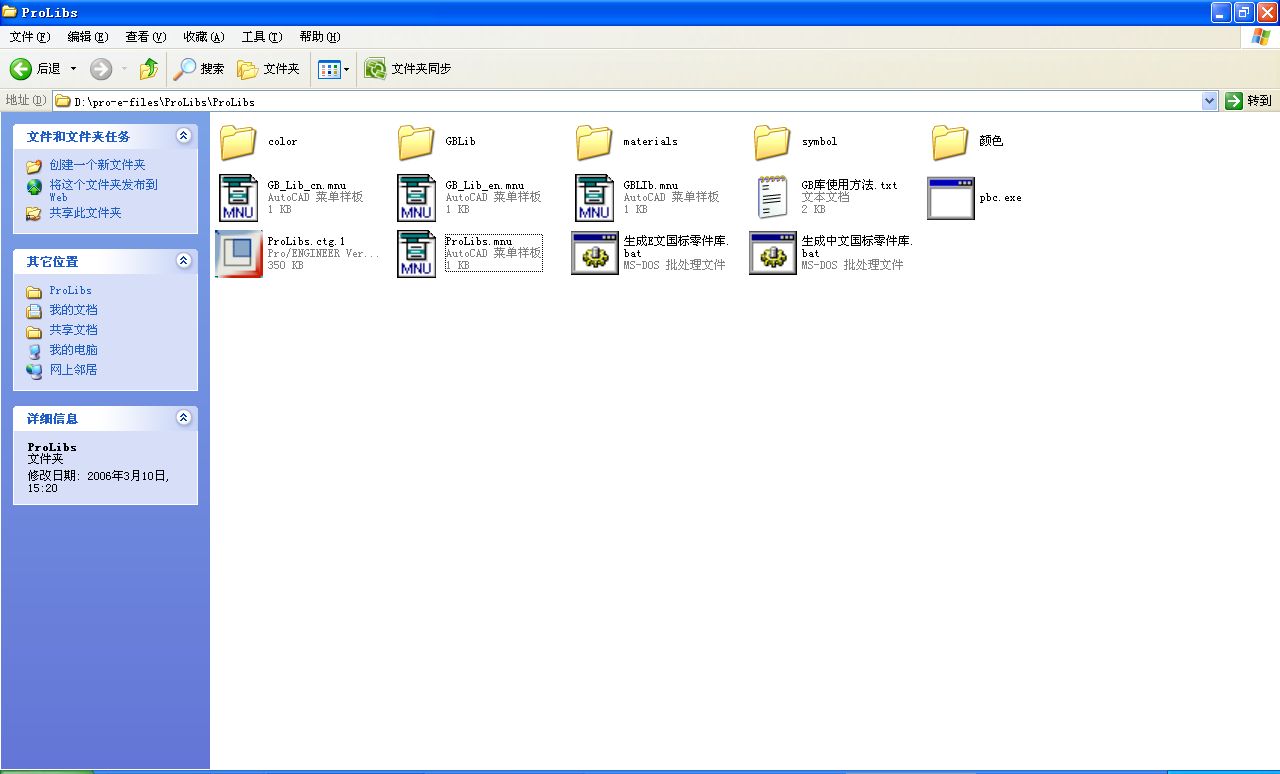Select the 生成E文国标零件库.bat icon
1280x774 pixels.
[595, 254]
